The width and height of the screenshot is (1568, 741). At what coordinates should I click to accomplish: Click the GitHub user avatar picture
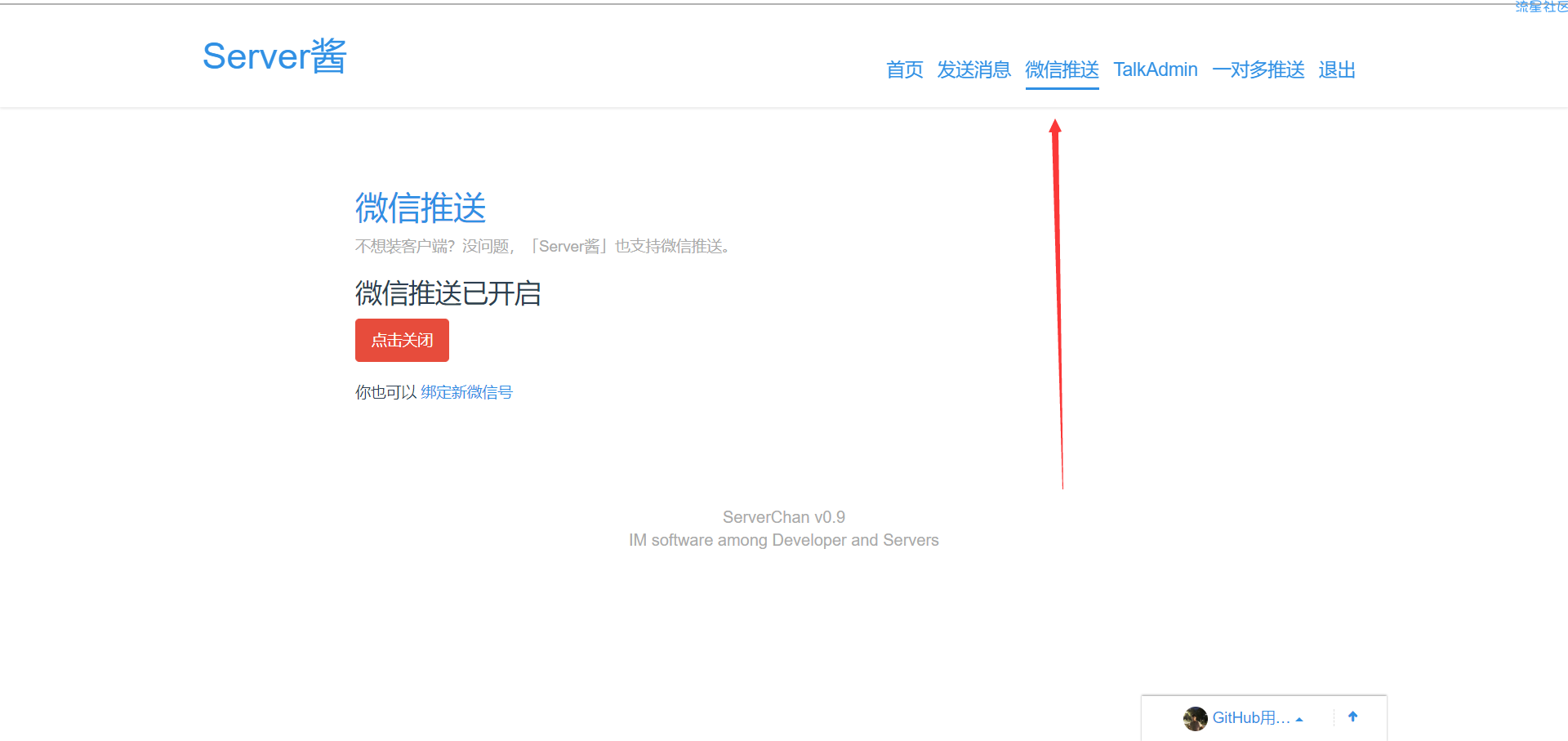(x=1195, y=718)
